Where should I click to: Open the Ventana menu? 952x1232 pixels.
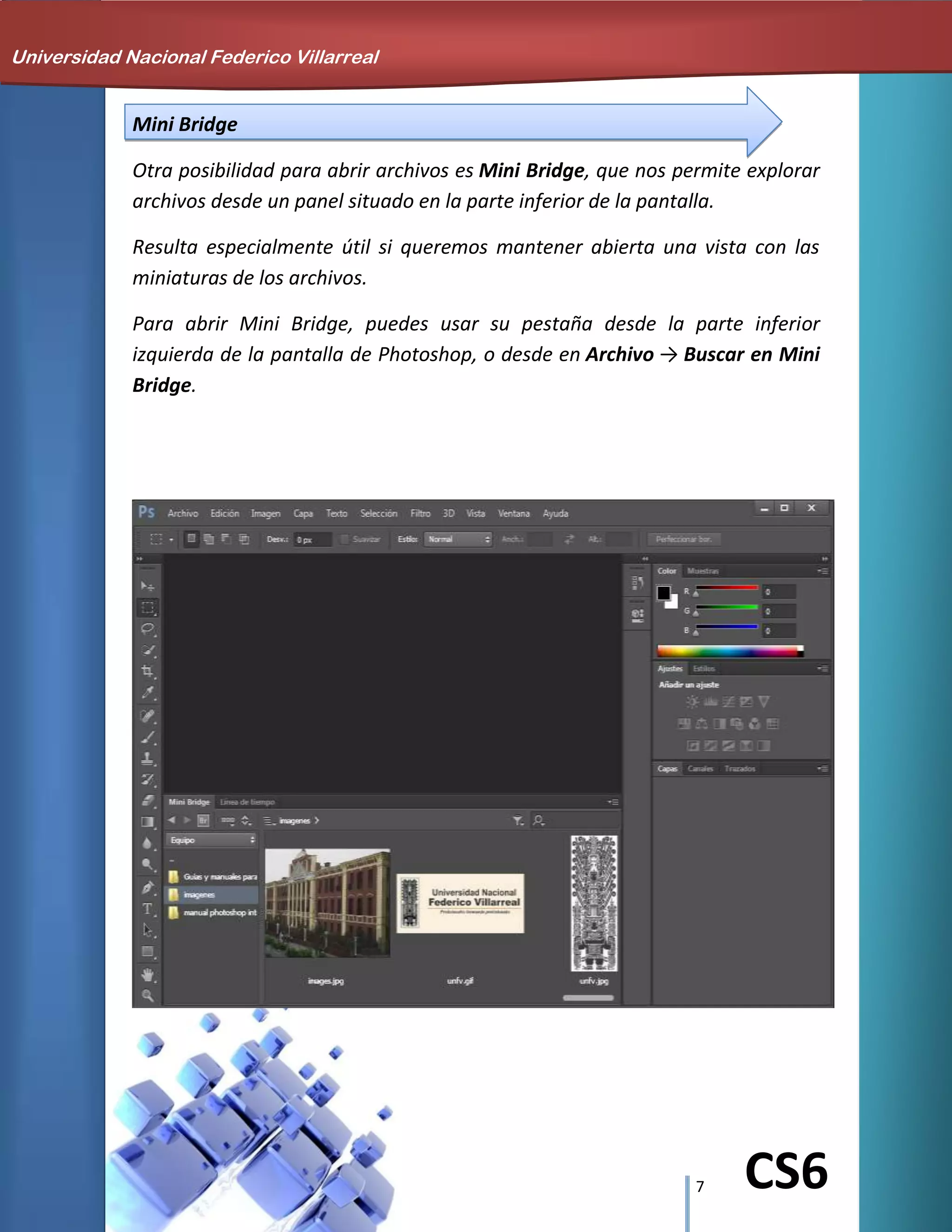pyautogui.click(x=514, y=513)
